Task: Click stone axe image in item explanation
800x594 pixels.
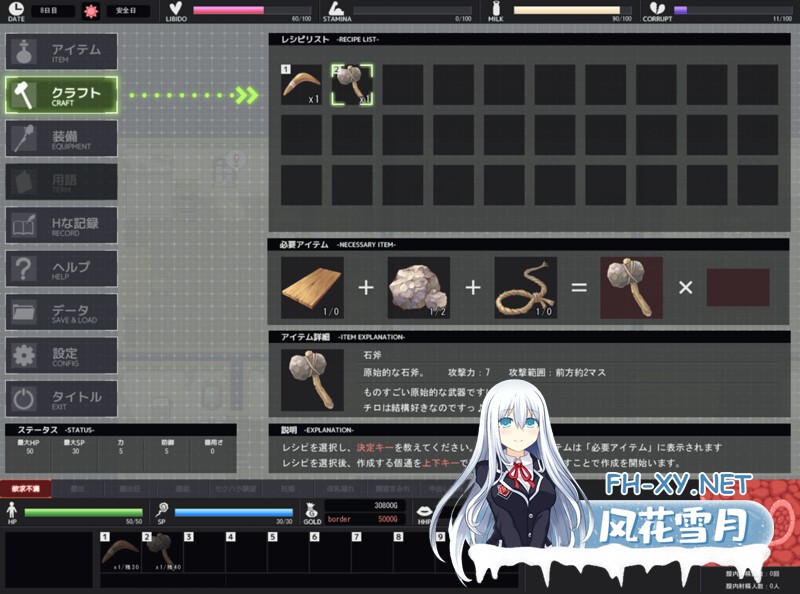Action: point(312,380)
